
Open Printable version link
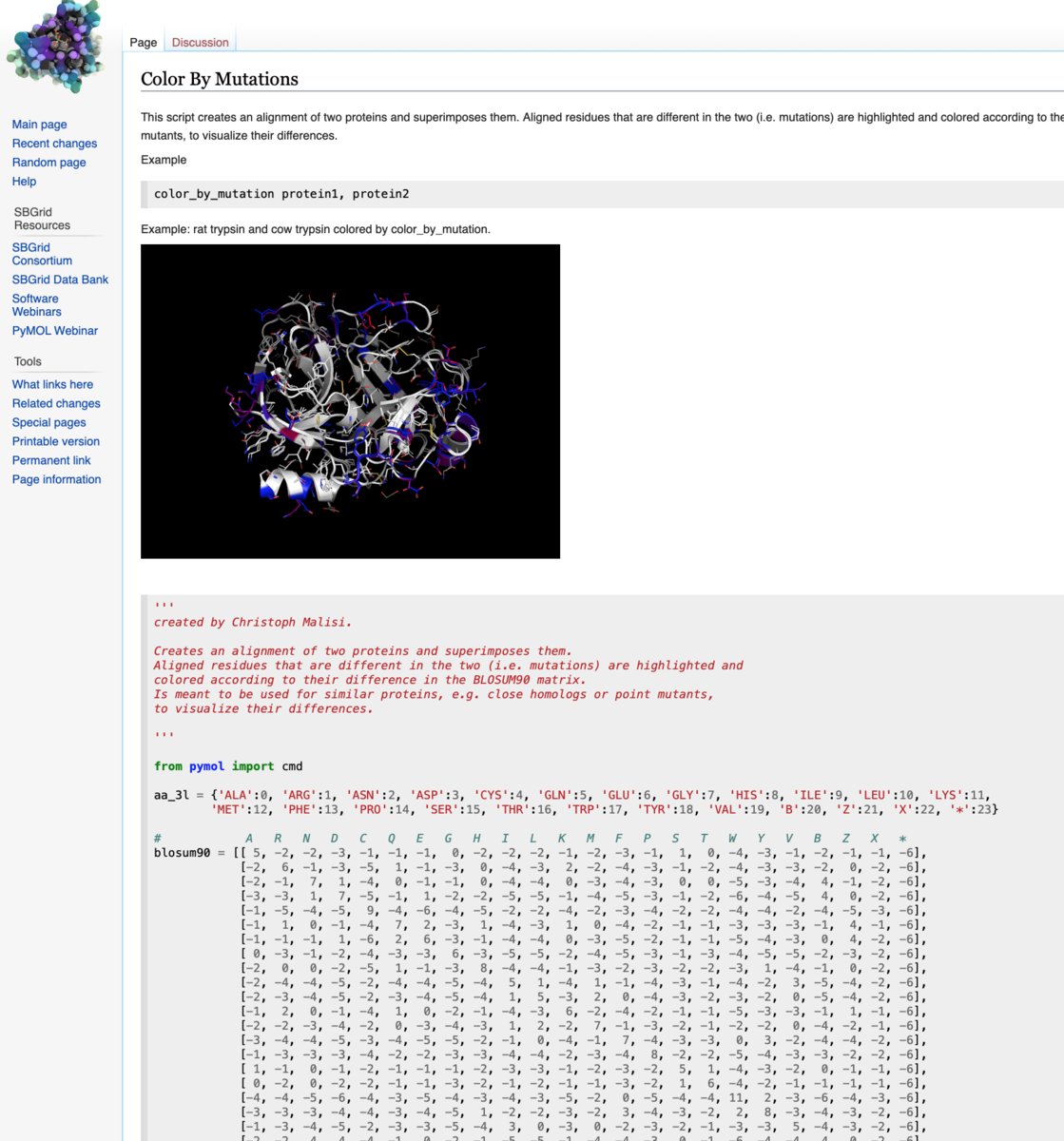(55, 441)
